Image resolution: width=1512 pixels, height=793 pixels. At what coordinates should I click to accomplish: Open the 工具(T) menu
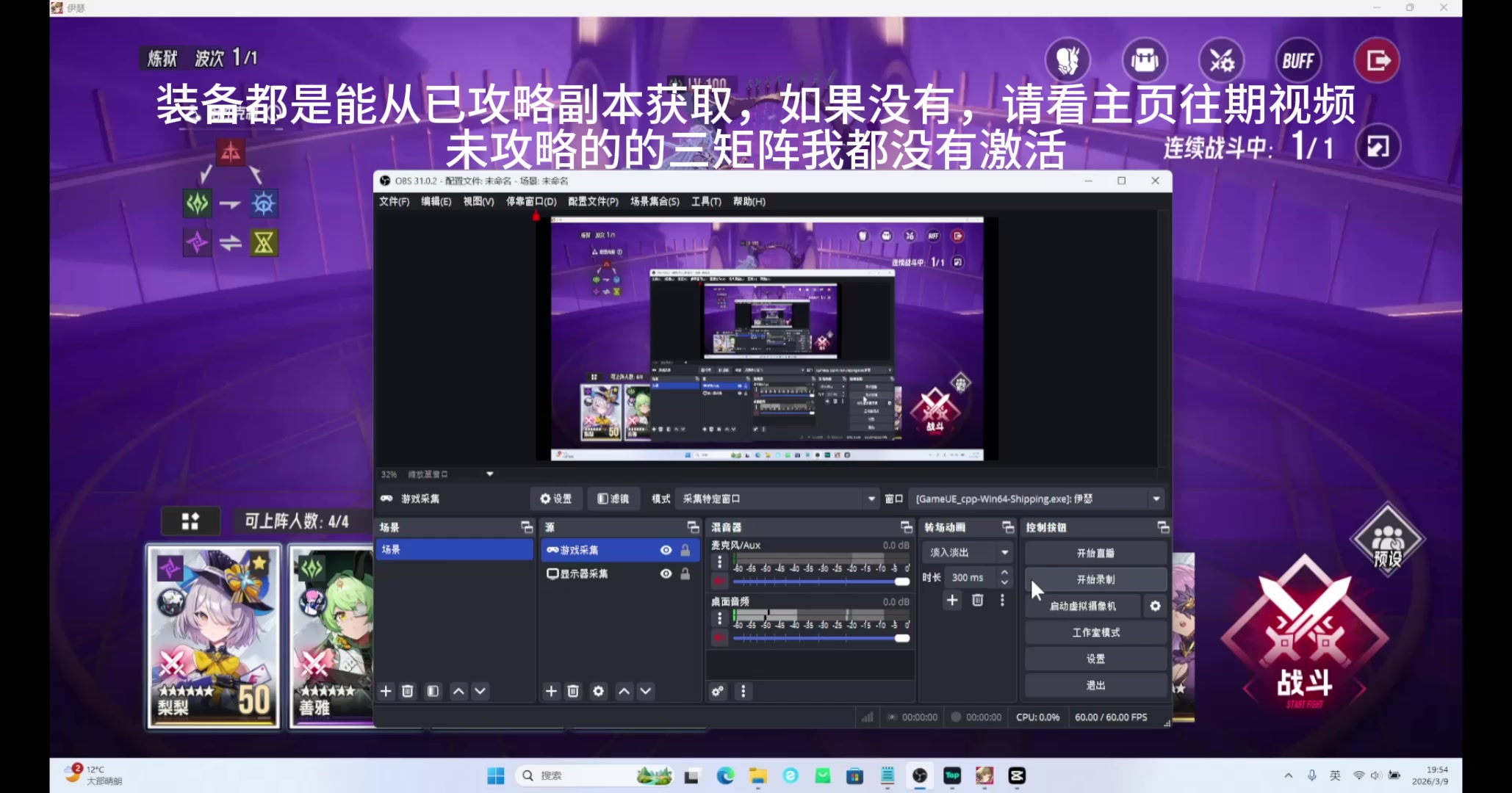[705, 201]
